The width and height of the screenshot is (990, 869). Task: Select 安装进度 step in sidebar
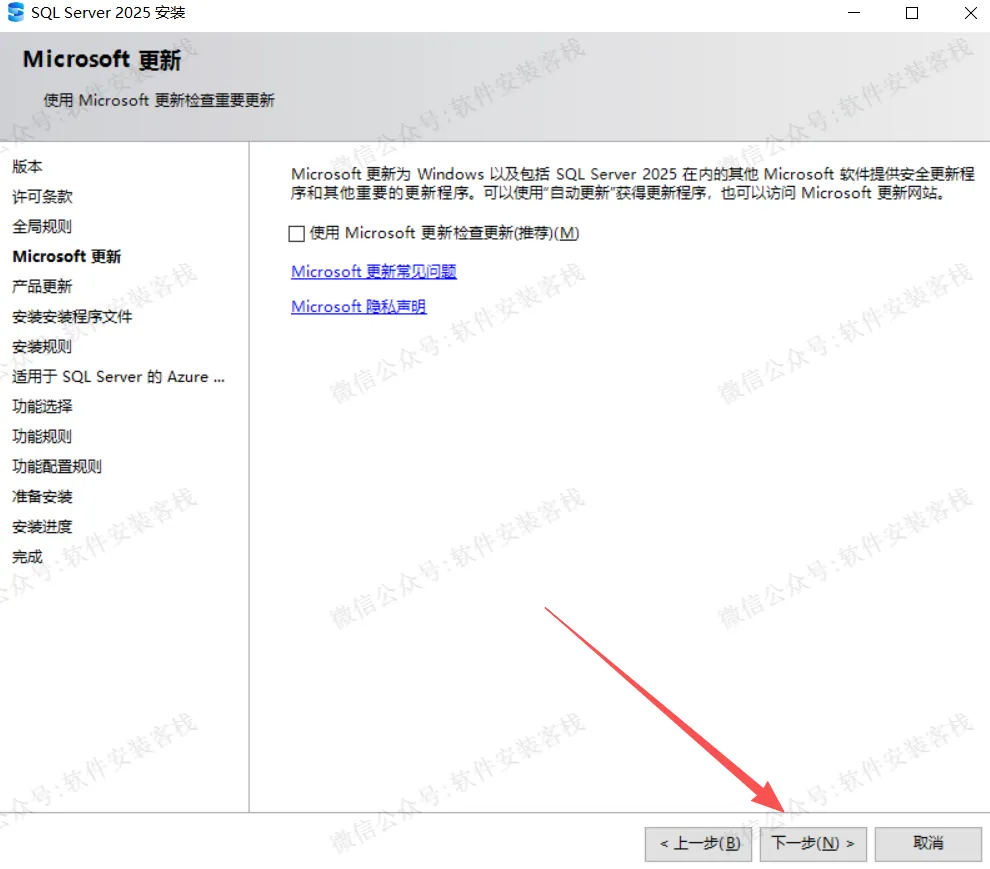point(42,526)
